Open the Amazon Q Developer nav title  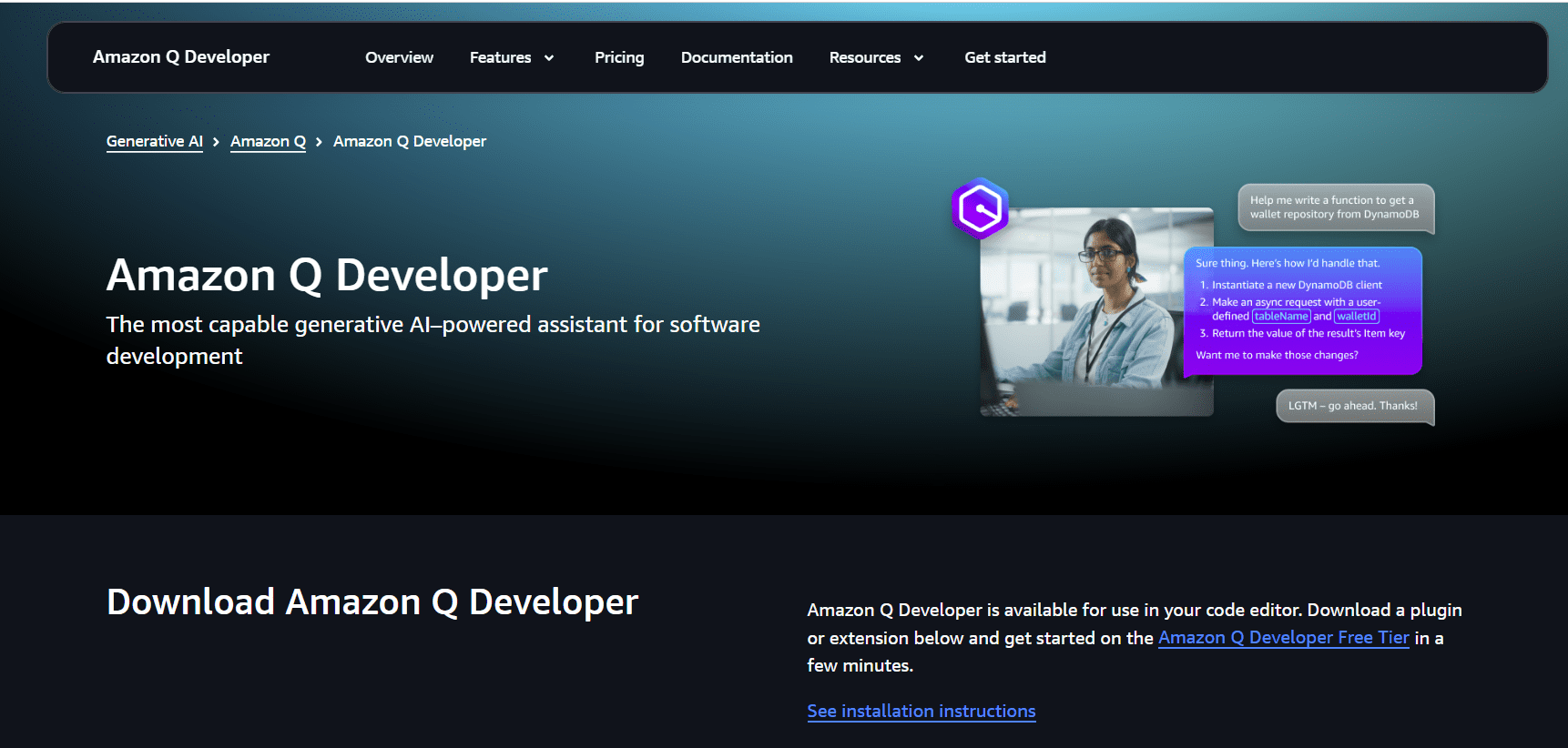pyautogui.click(x=181, y=56)
